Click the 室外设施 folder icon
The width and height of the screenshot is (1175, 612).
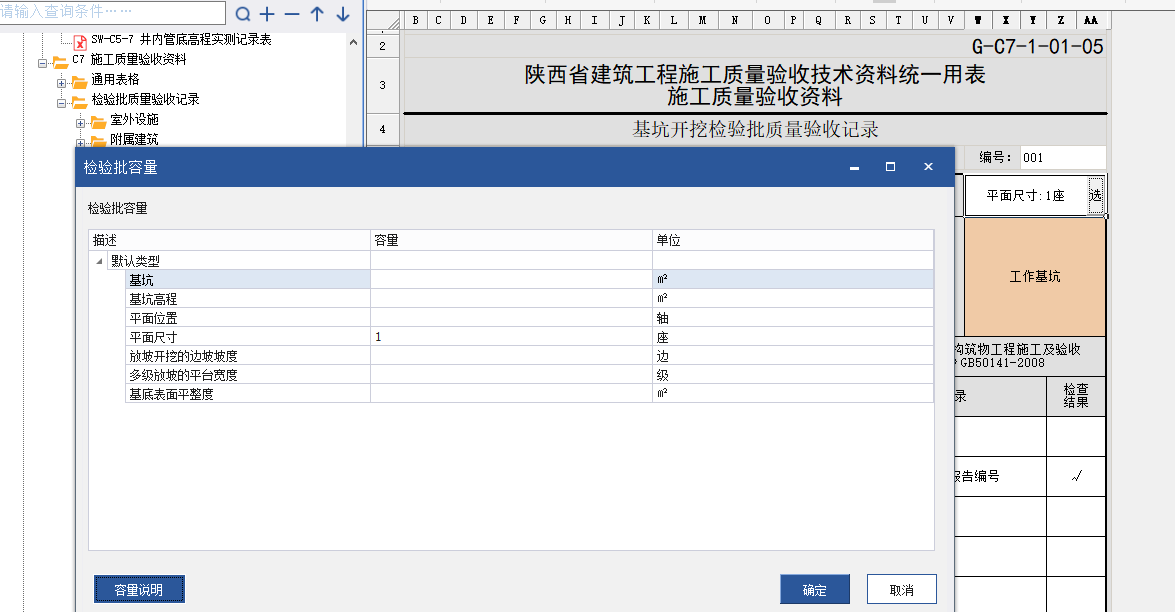[98, 121]
